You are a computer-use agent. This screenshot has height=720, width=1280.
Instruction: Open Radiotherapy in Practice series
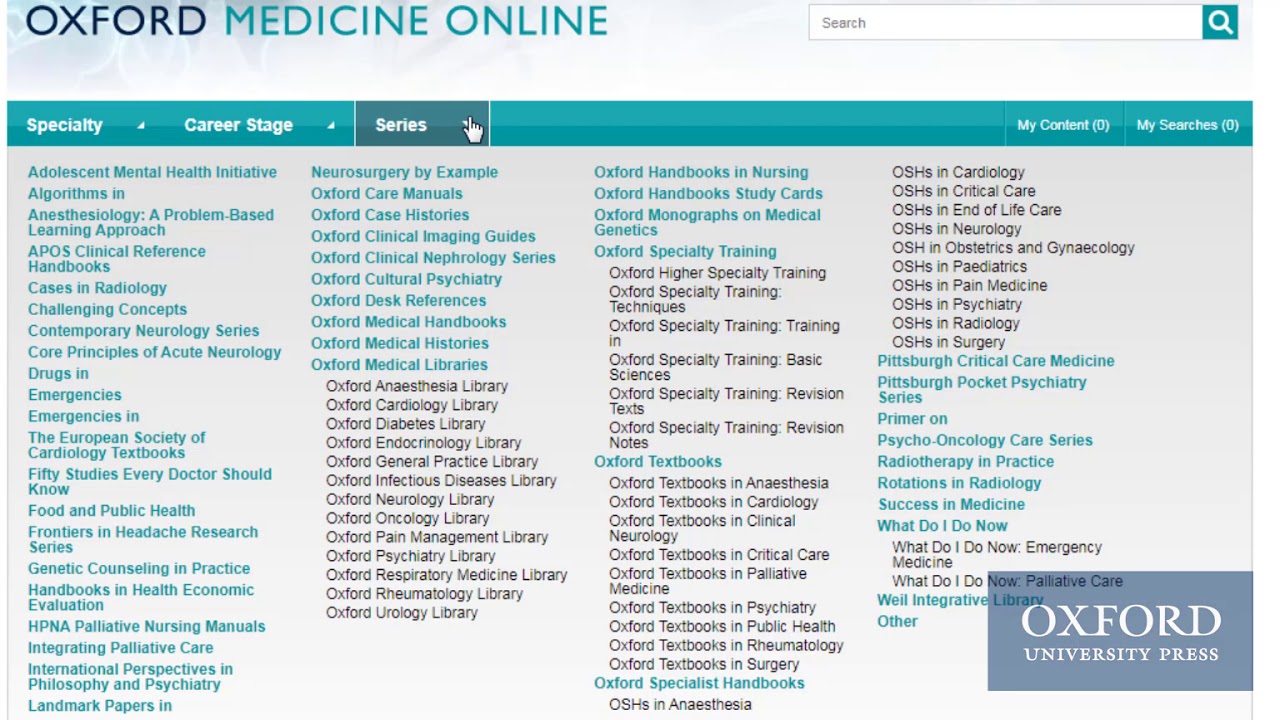click(x=966, y=462)
